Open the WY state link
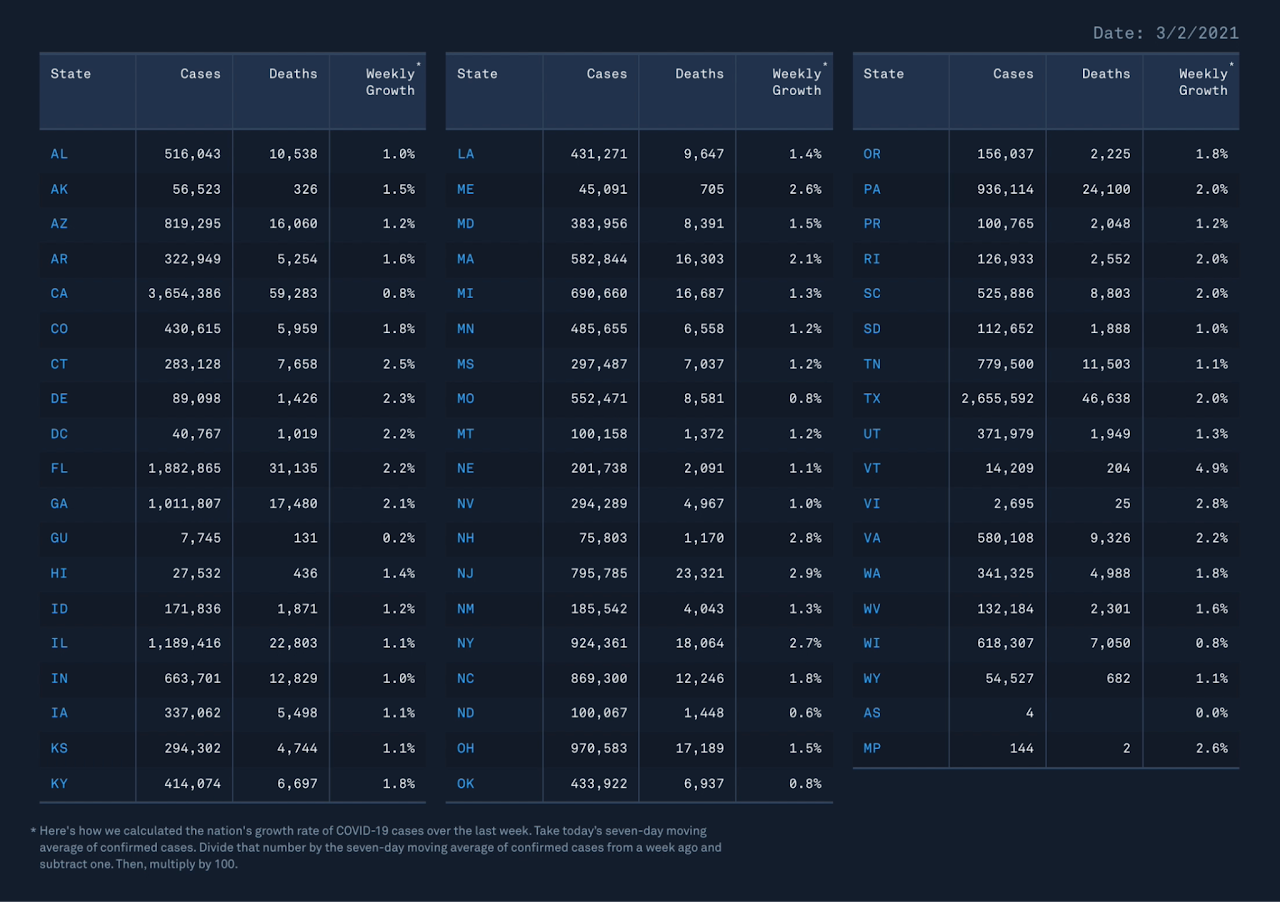This screenshot has height=902, width=1280. click(872, 678)
